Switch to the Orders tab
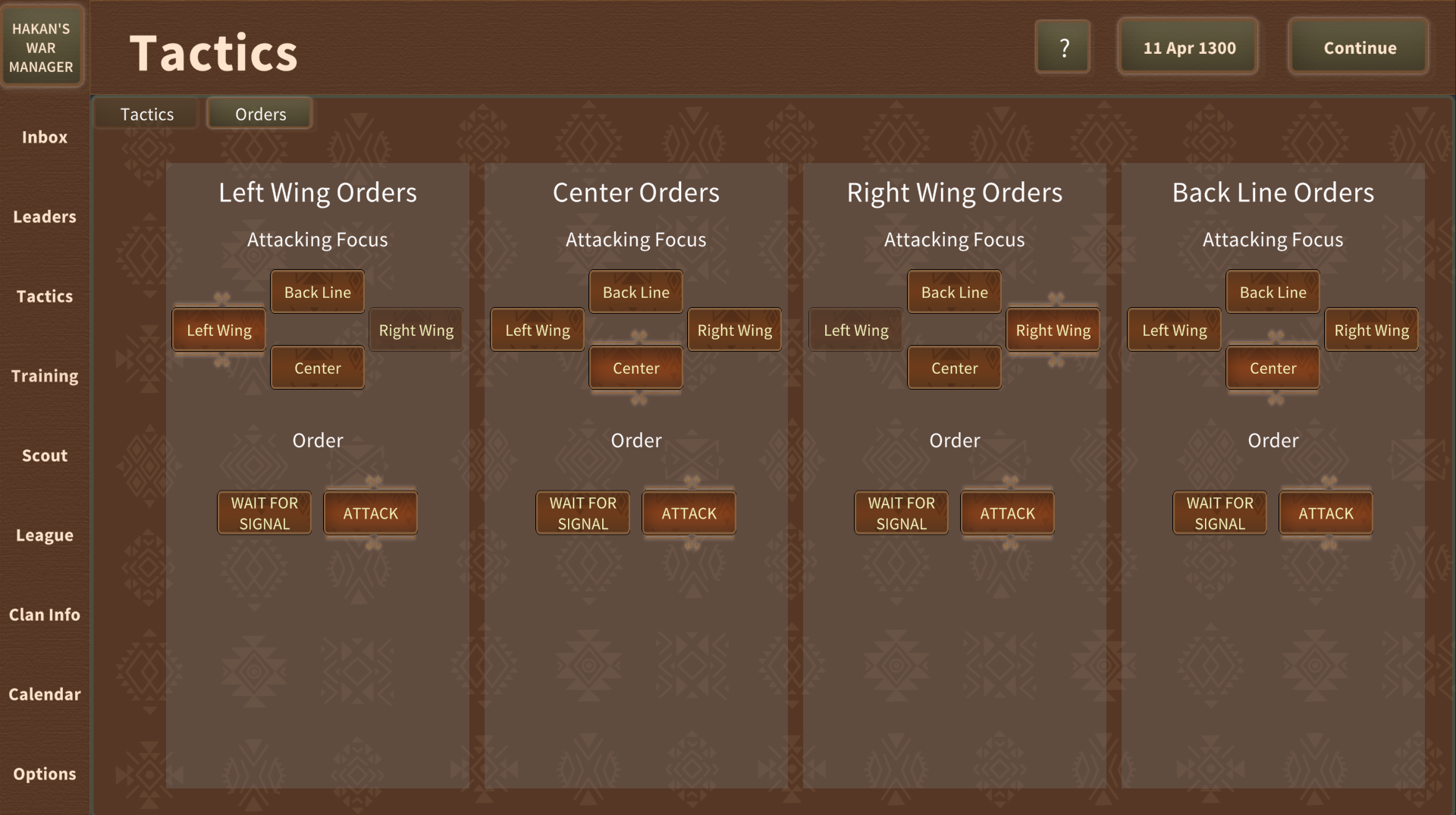This screenshot has width=1456, height=815. pyautogui.click(x=259, y=113)
